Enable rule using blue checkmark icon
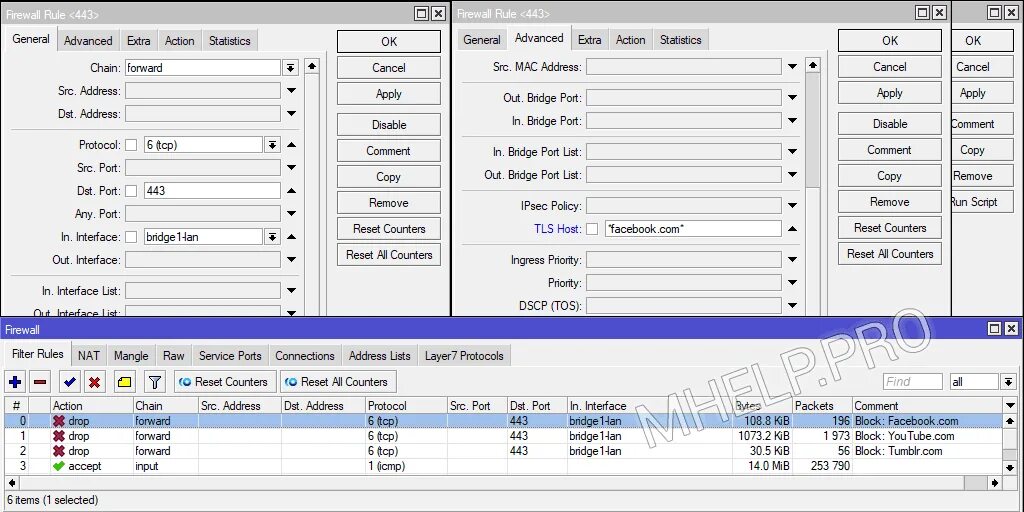 [x=70, y=382]
